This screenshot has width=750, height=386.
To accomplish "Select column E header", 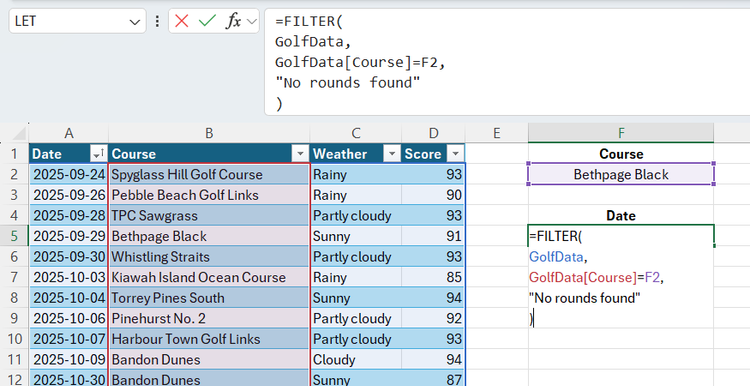I will pos(496,133).
